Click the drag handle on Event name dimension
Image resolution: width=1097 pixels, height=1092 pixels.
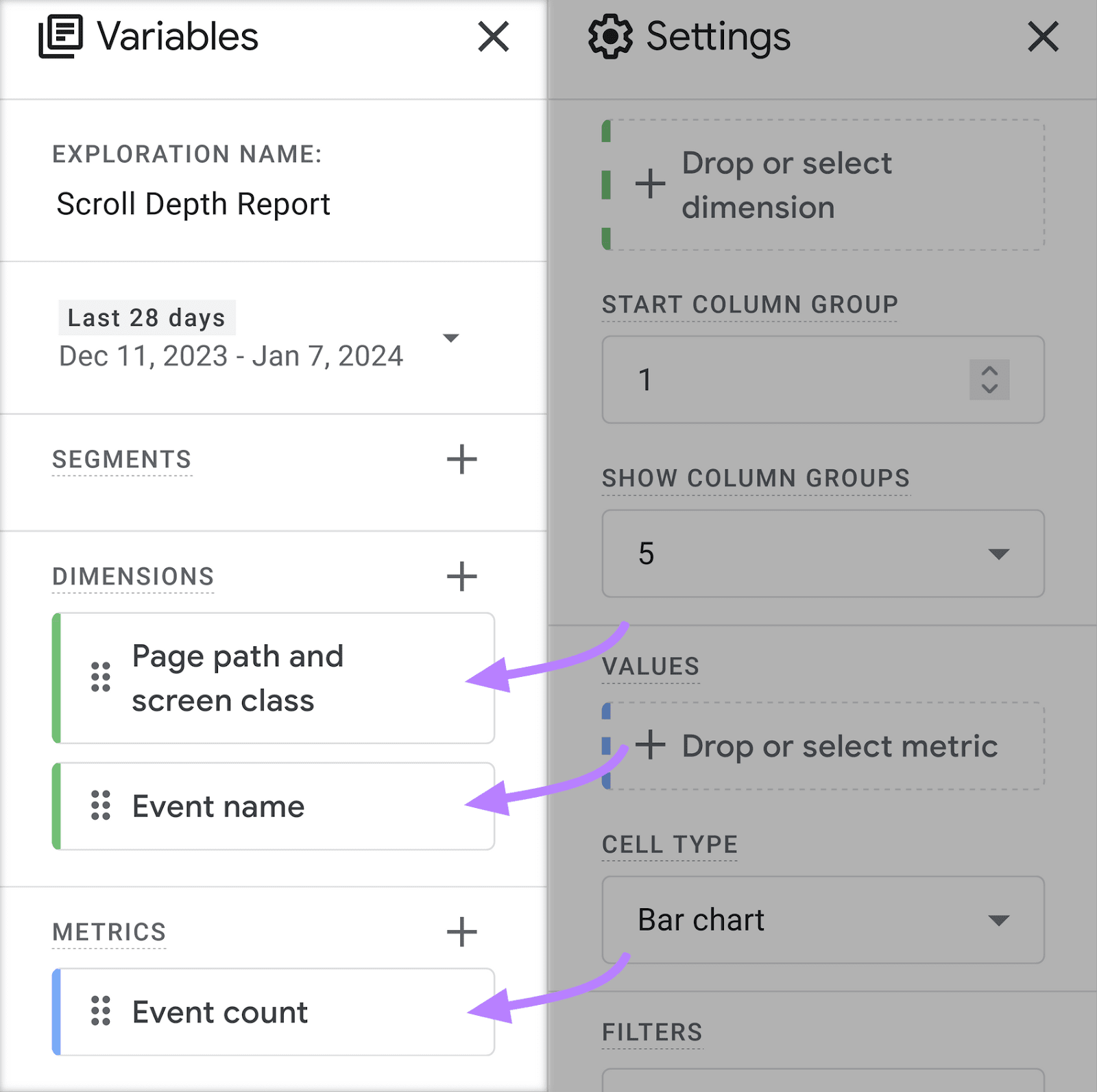100,806
